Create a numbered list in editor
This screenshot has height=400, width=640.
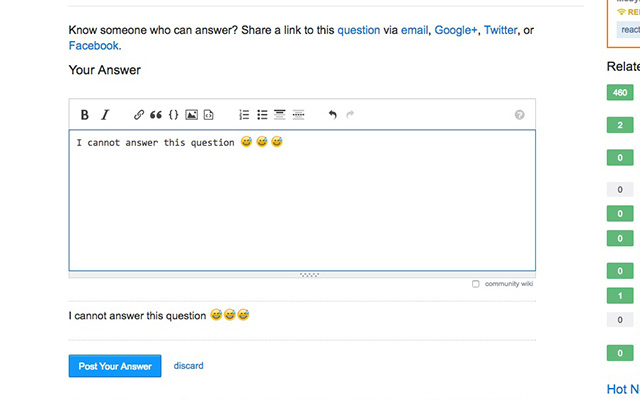pos(244,115)
